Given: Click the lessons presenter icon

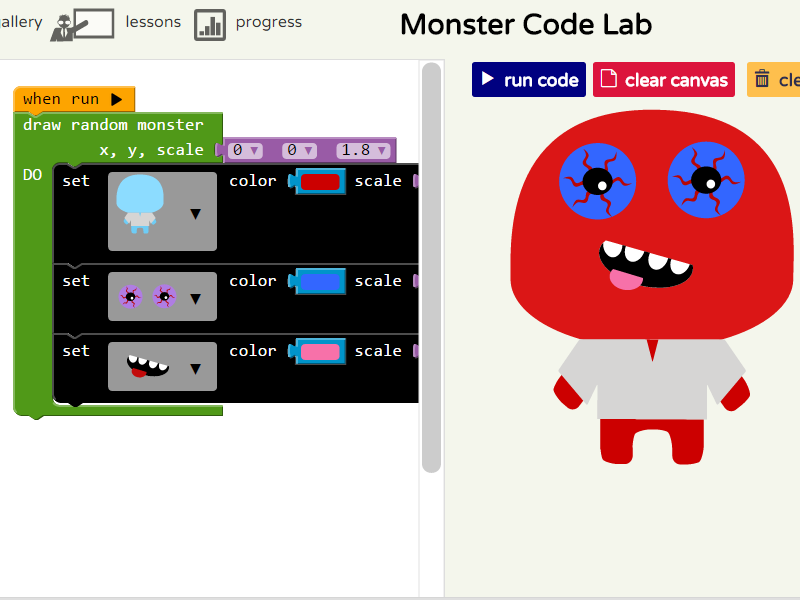Looking at the screenshot, I should tap(83, 24).
